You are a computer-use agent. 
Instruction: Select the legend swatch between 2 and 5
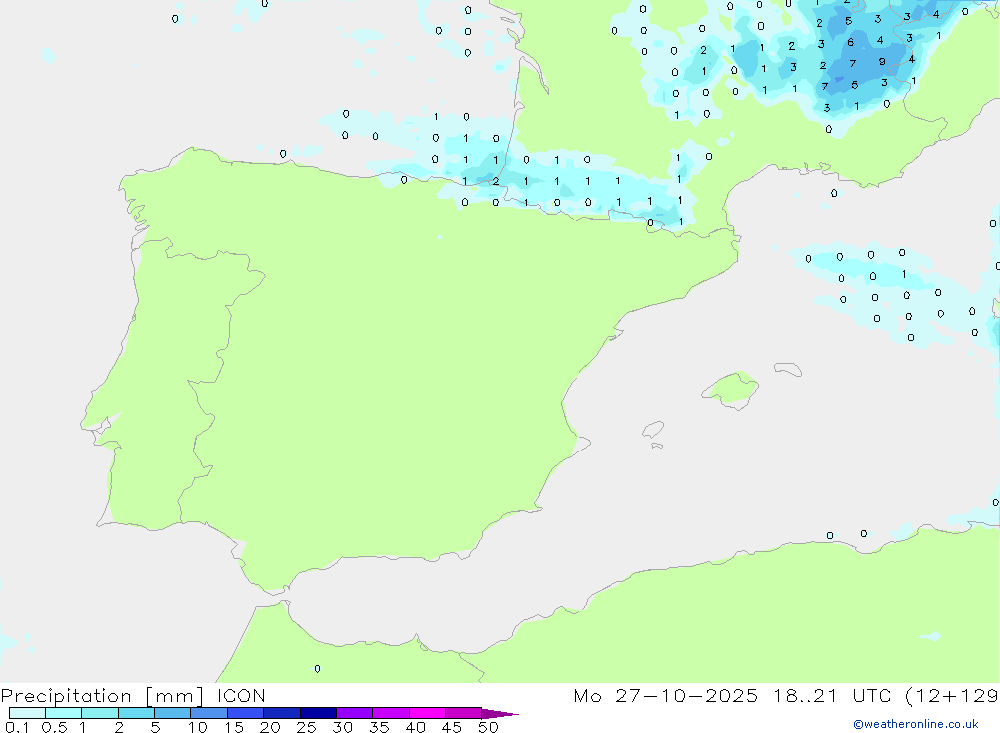136,713
